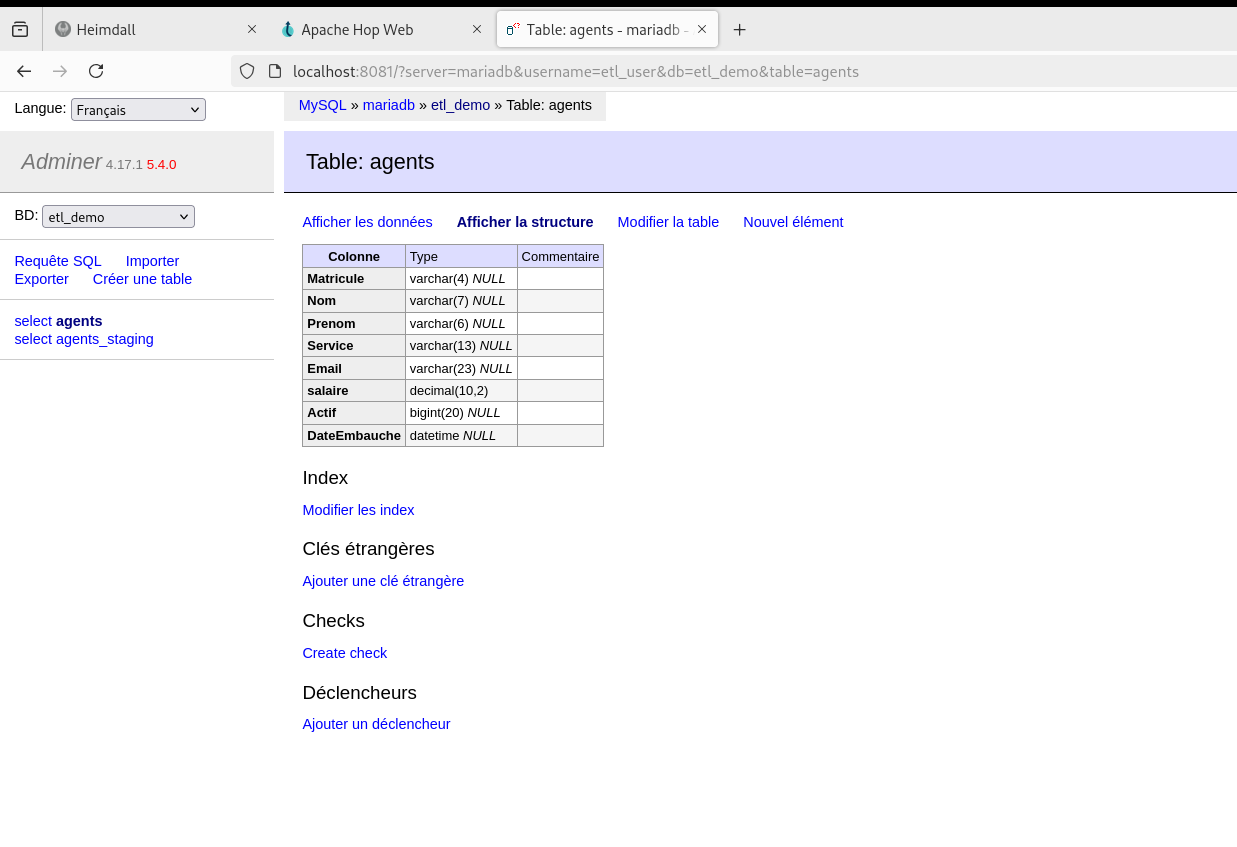Open the BD database dropdown
The image size is (1237, 847).
point(118,217)
